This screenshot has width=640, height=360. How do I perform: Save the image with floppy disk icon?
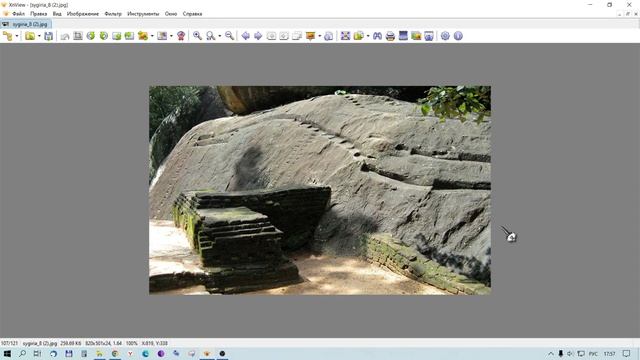coord(49,36)
